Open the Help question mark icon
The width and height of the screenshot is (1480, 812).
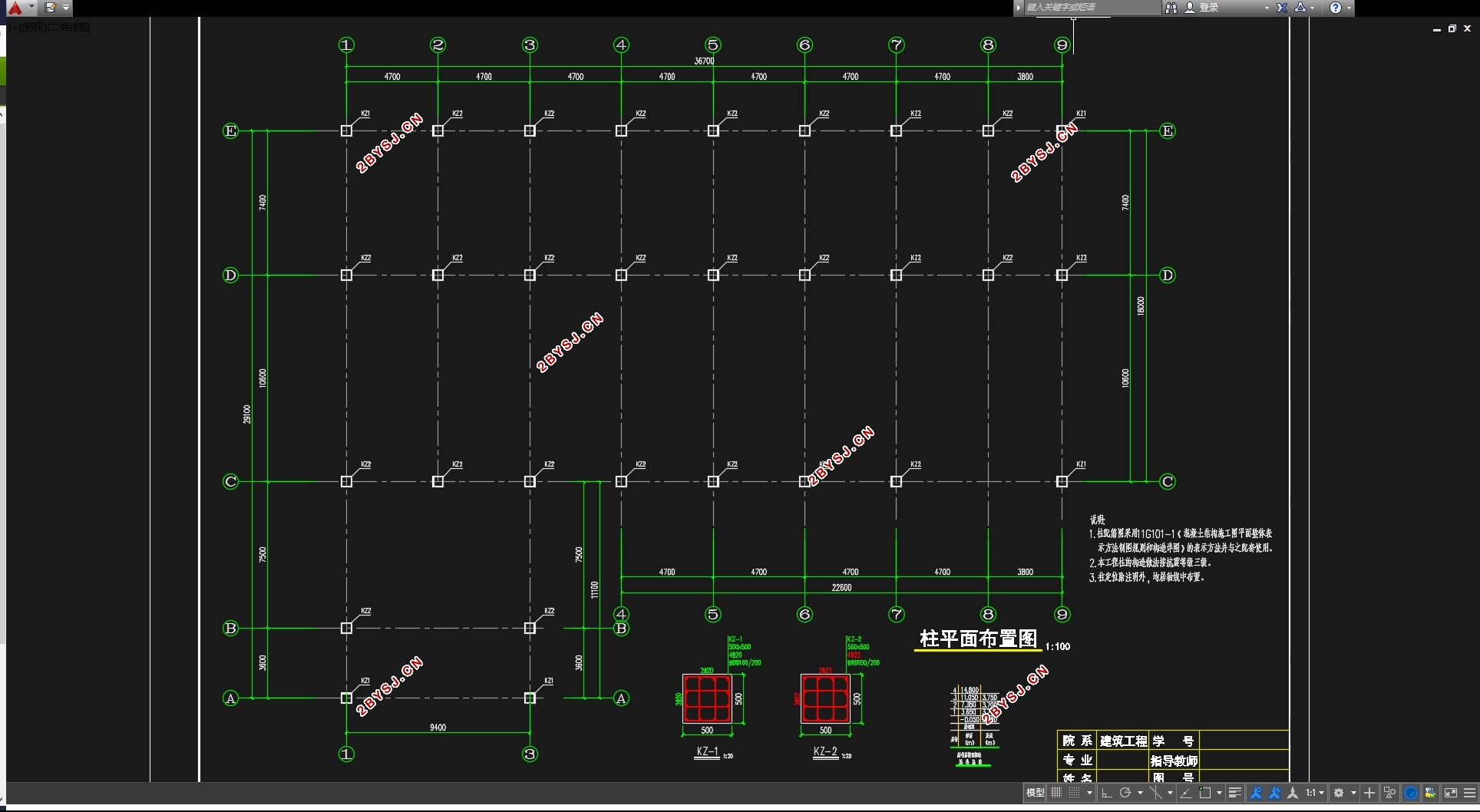1336,8
